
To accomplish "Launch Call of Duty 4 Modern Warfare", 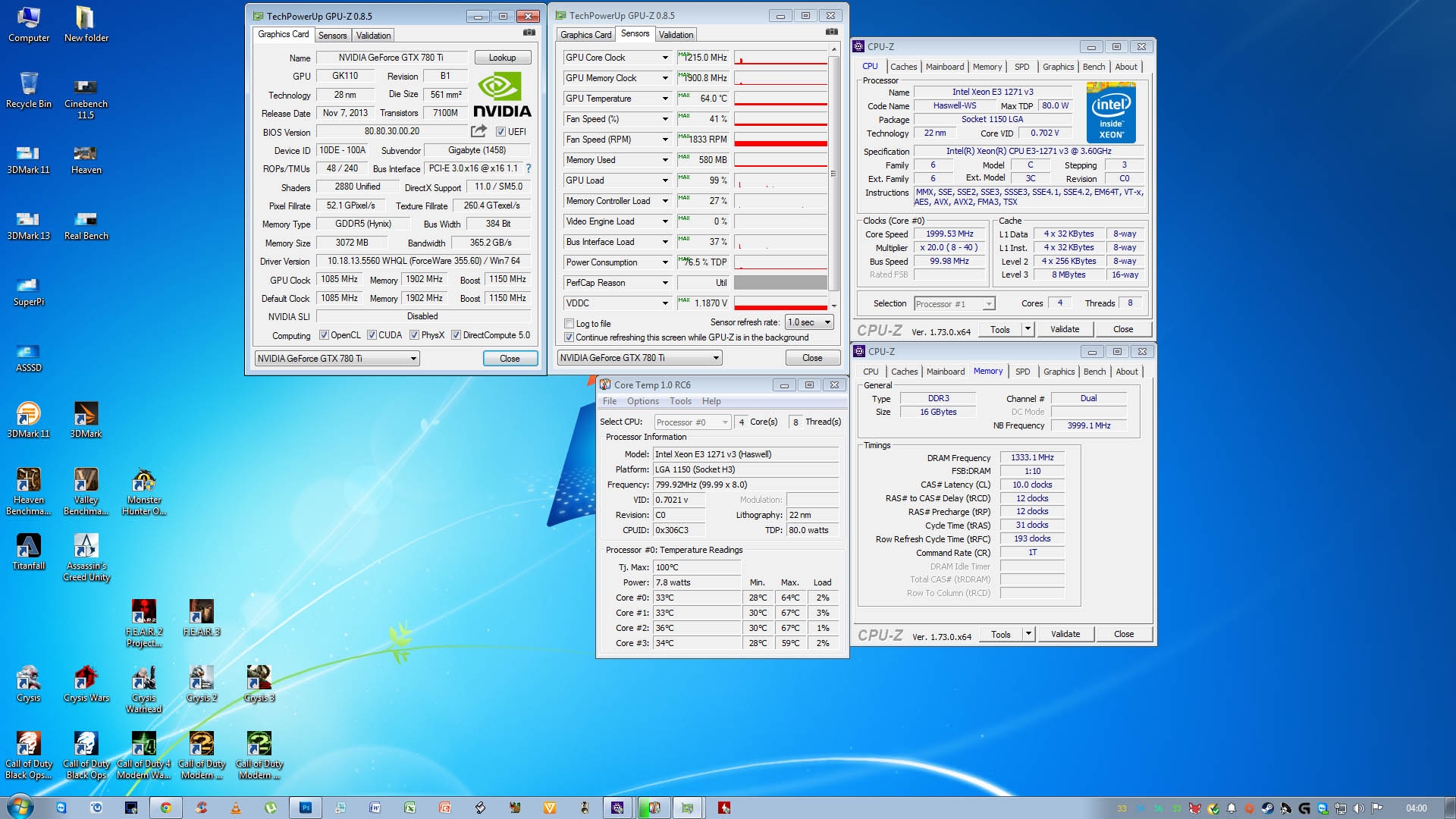I will pyautogui.click(x=143, y=755).
